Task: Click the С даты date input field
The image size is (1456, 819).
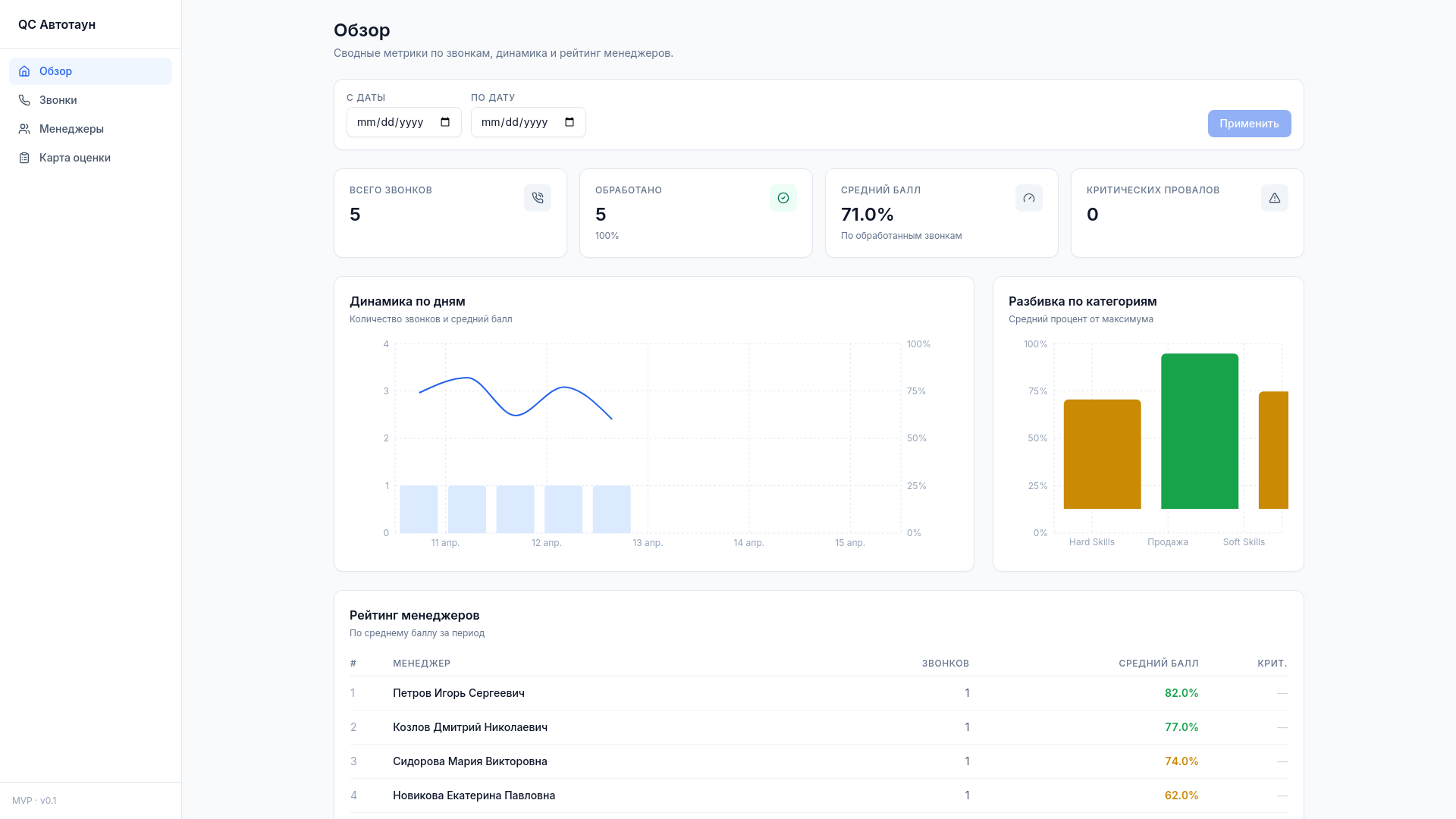Action: pyautogui.click(x=391, y=122)
